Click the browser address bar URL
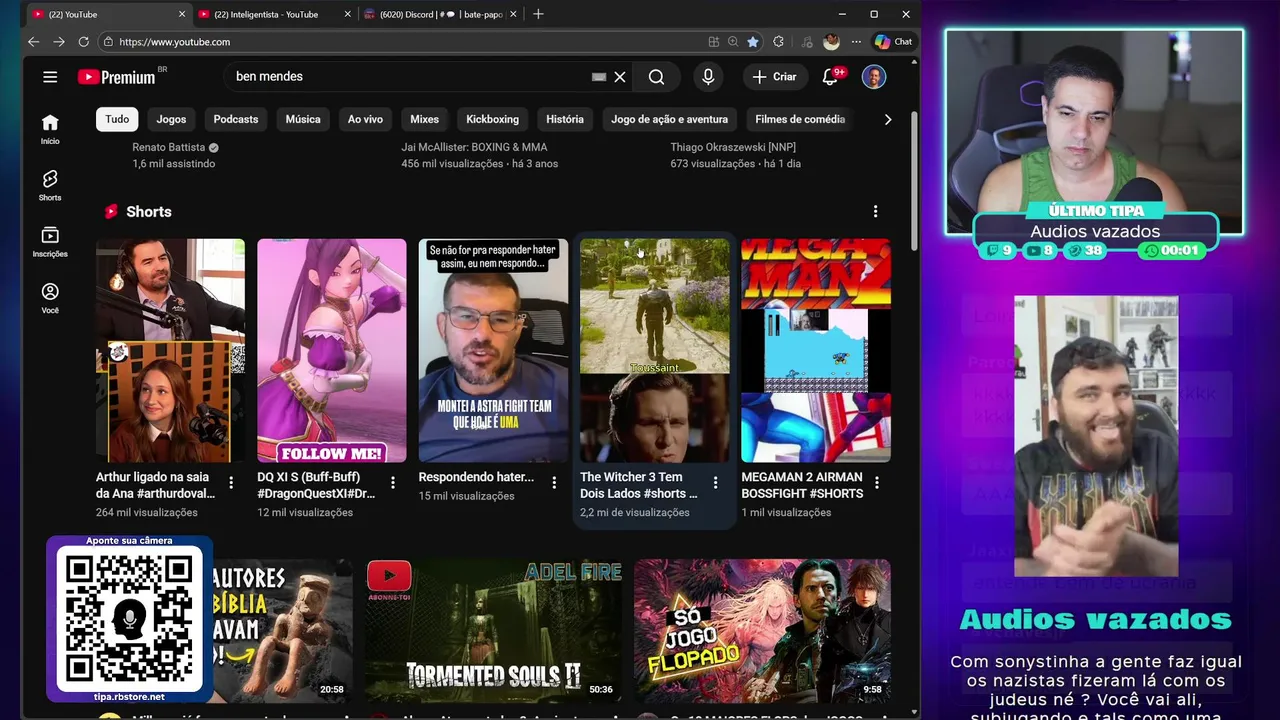Image resolution: width=1280 pixels, height=720 pixels. pyautogui.click(x=175, y=42)
